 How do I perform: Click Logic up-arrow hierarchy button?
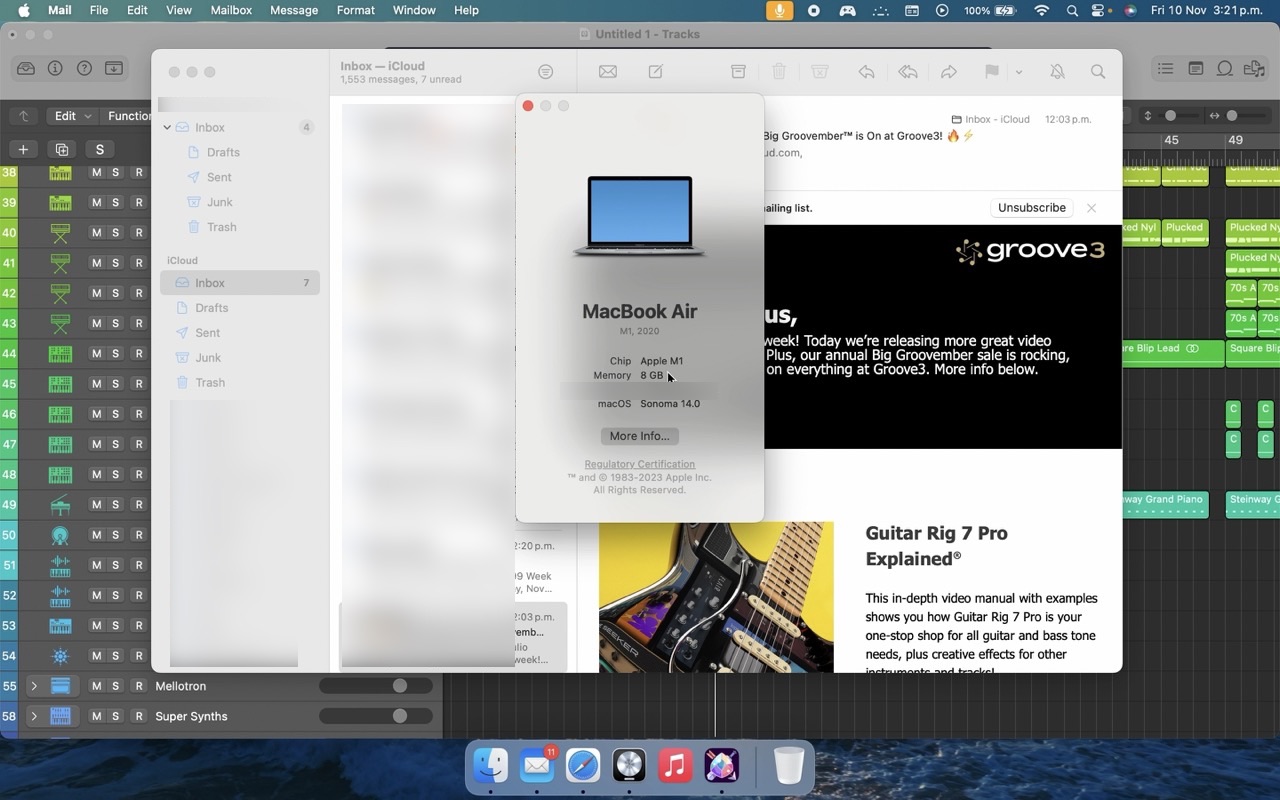[x=24, y=116]
